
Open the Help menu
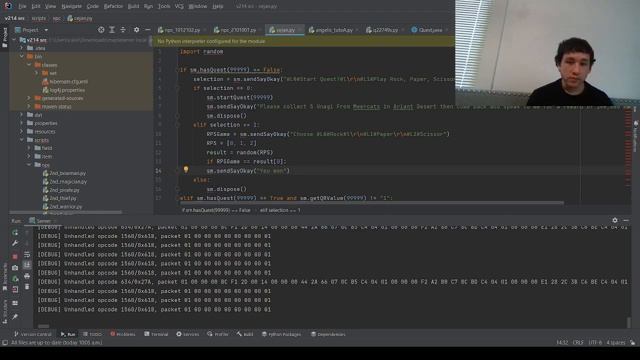coord(218,7)
